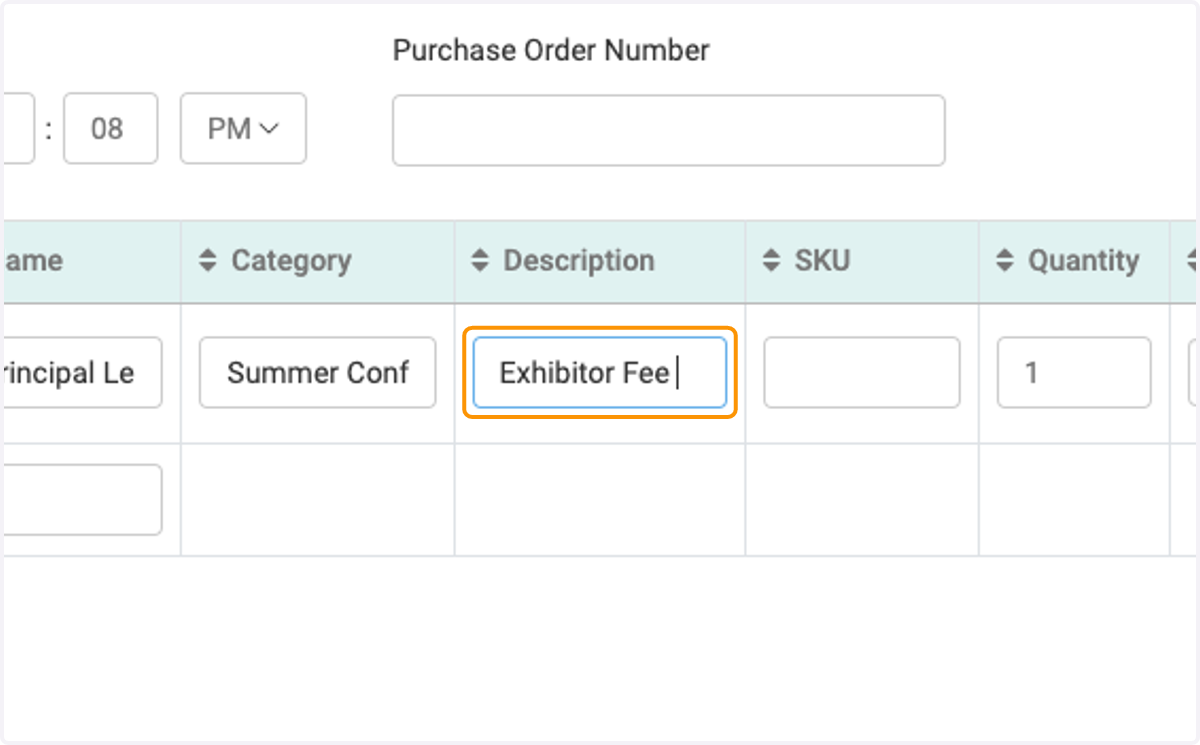Click the sort arrows beside Description
The width and height of the screenshot is (1200, 745).
point(480,261)
